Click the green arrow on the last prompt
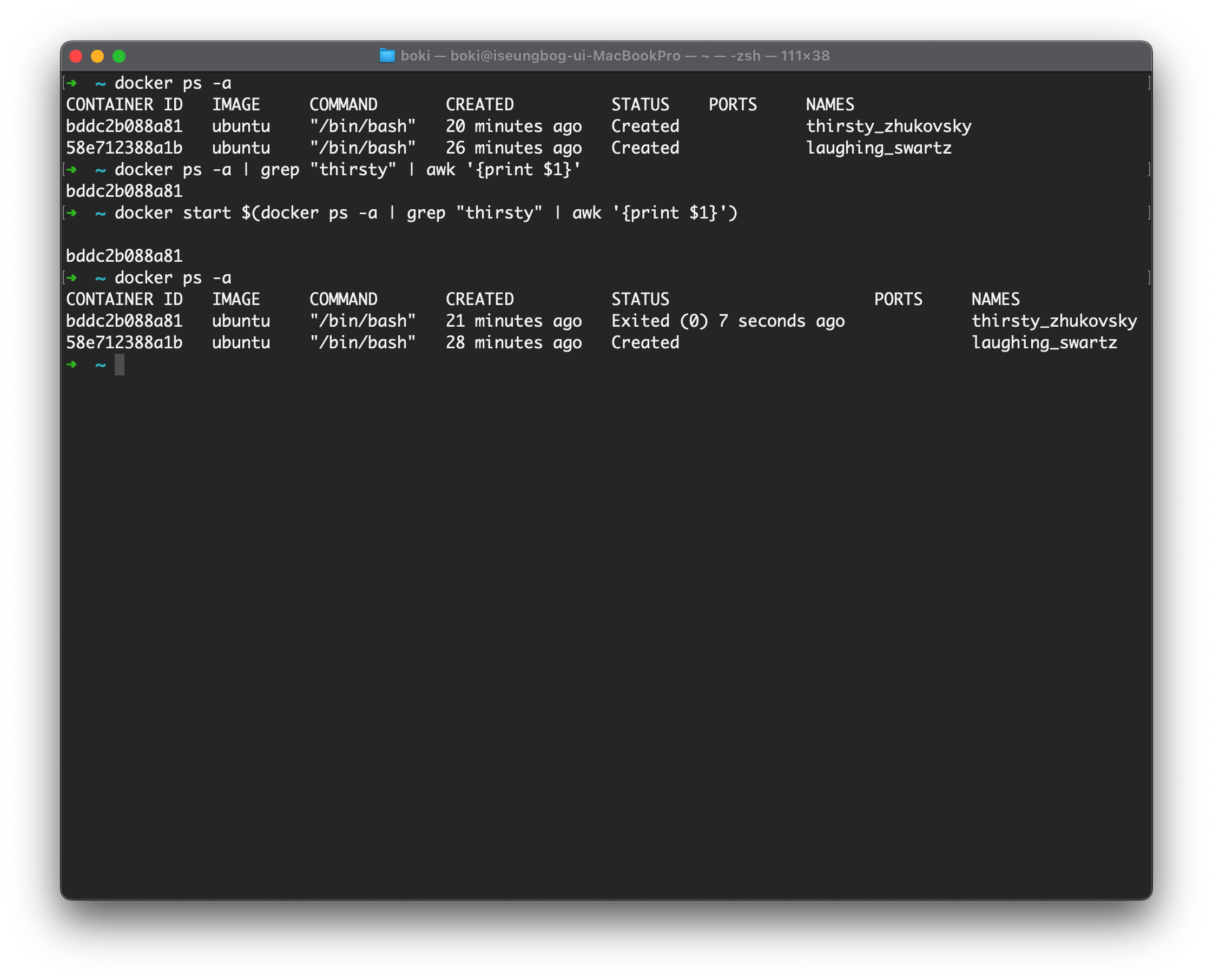Image resolution: width=1213 pixels, height=980 pixels. pyautogui.click(x=72, y=365)
